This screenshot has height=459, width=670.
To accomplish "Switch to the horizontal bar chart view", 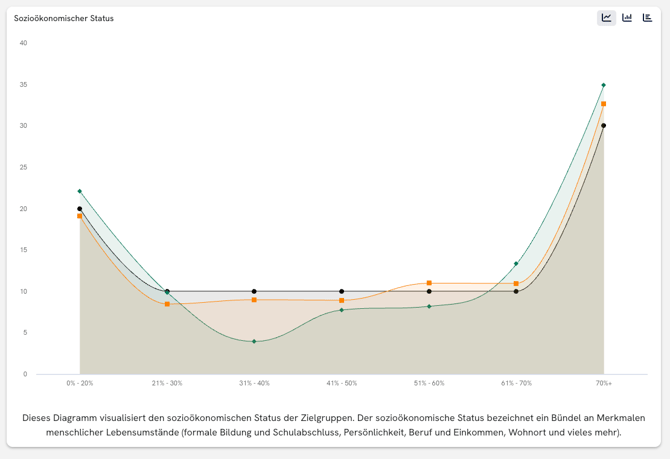I will click(647, 18).
